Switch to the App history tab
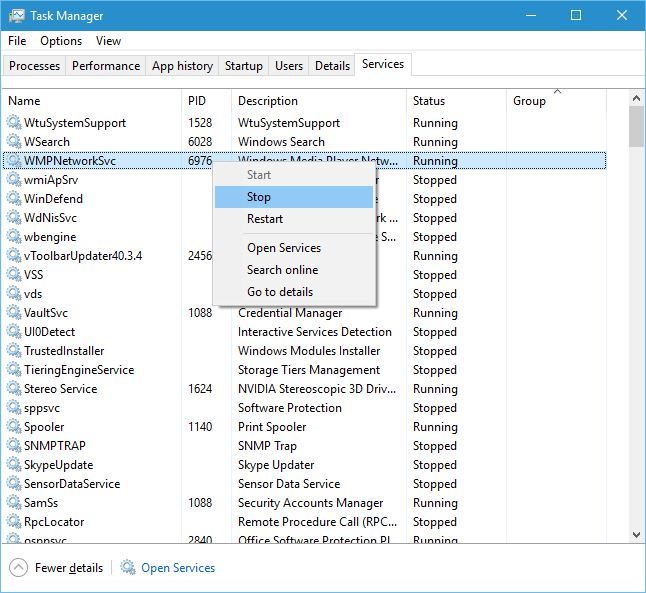 (x=182, y=66)
